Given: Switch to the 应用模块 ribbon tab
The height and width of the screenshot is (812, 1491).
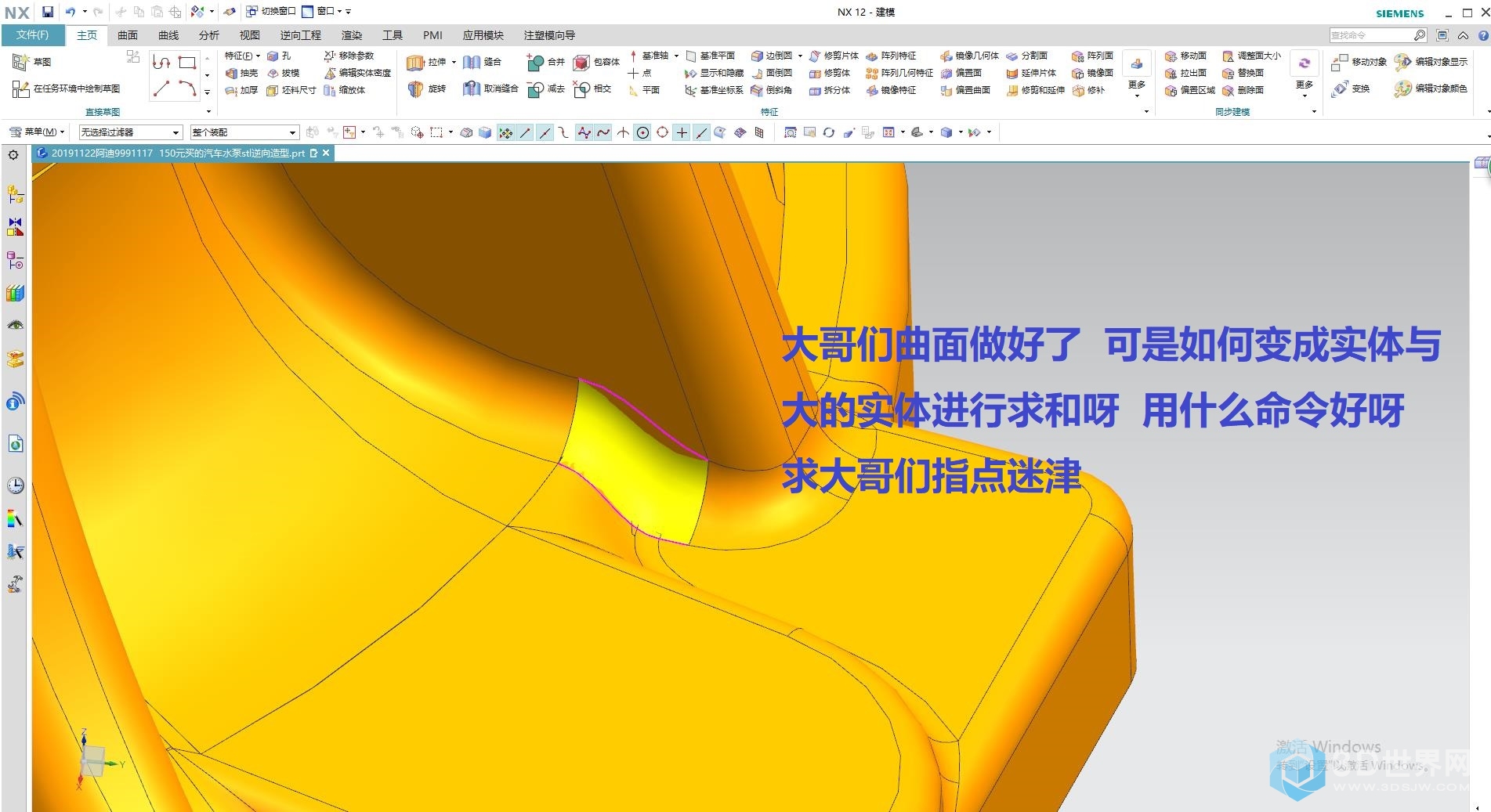Looking at the screenshot, I should [483, 35].
